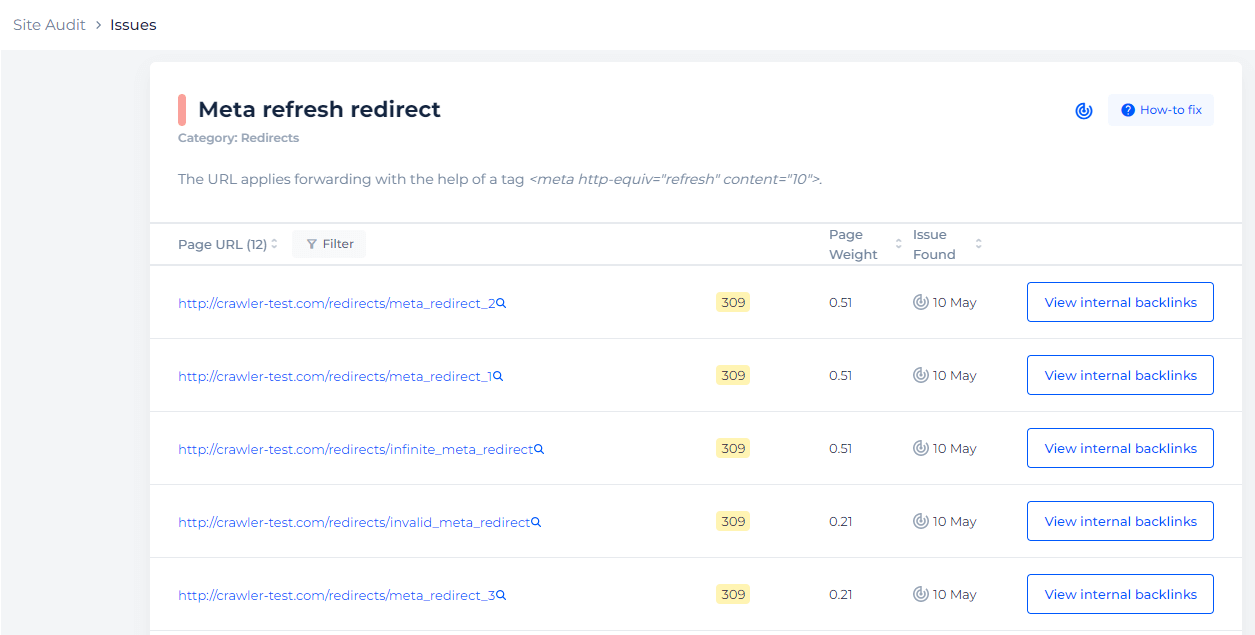View internal backlinks for meta_redirect_3
This screenshot has height=635, width=1255.
(x=1120, y=594)
